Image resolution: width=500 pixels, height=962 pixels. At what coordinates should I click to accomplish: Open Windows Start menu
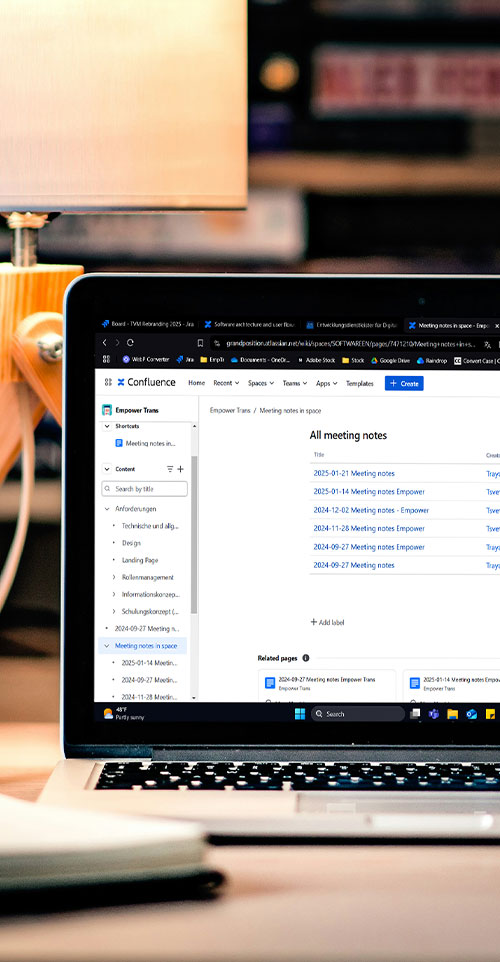coord(300,714)
